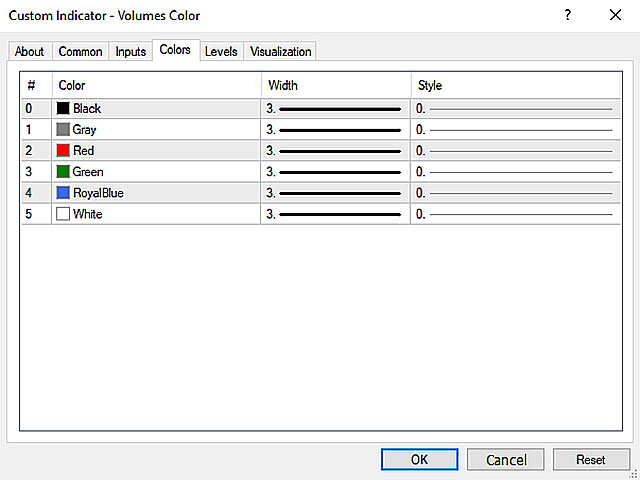The width and height of the screenshot is (640, 480).
Task: Click the help question mark icon
Action: coord(567,15)
